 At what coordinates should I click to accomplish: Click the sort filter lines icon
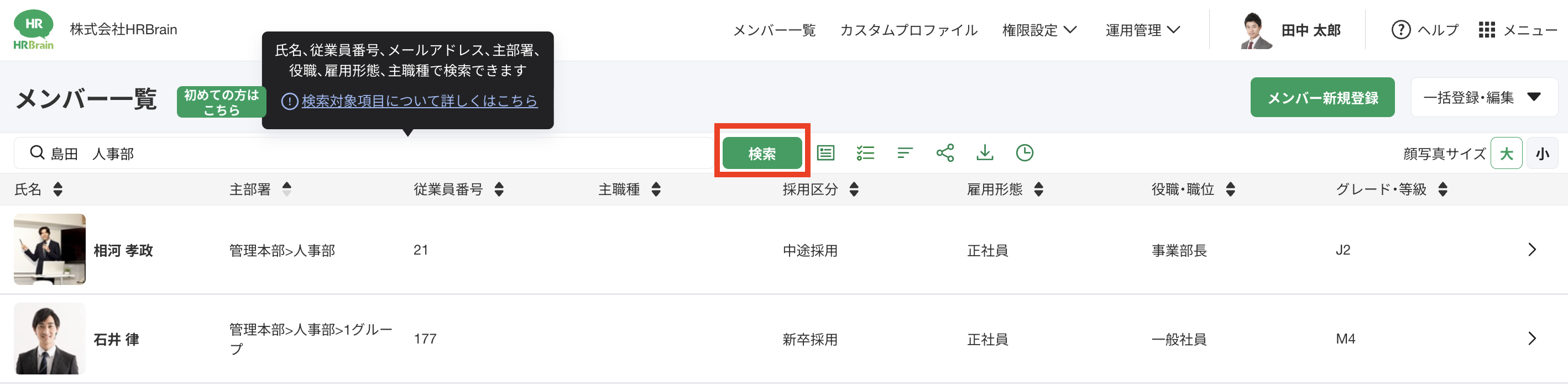[x=905, y=152]
